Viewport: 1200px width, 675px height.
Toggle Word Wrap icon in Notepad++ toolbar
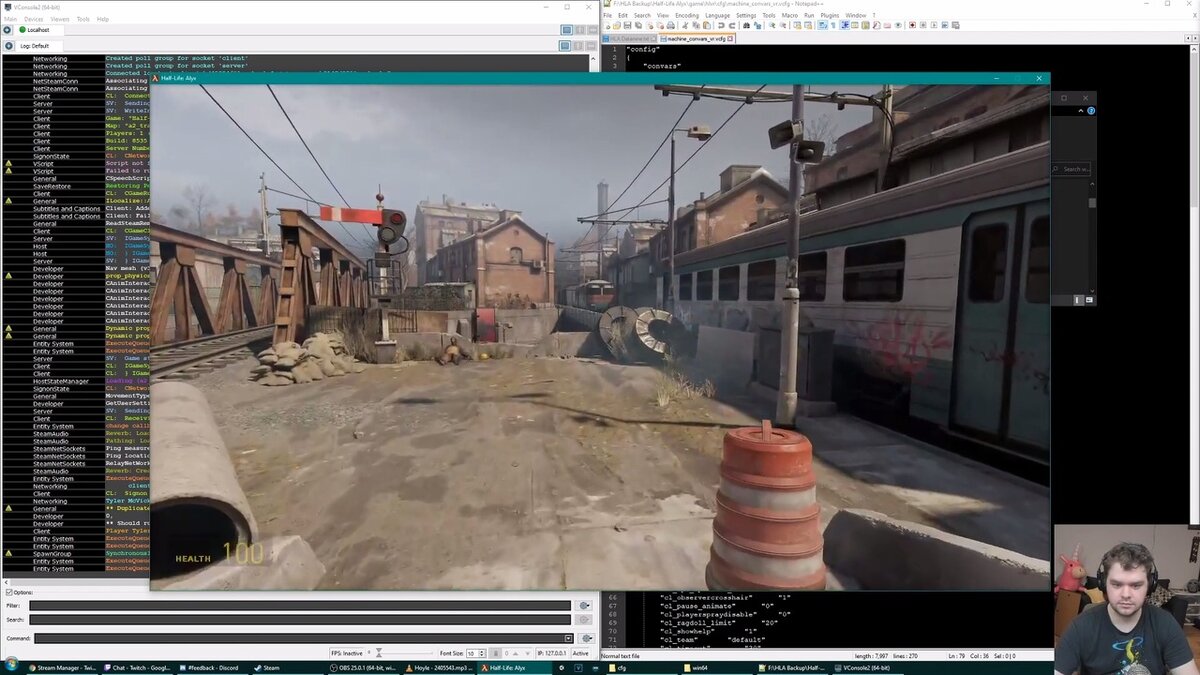coord(822,25)
